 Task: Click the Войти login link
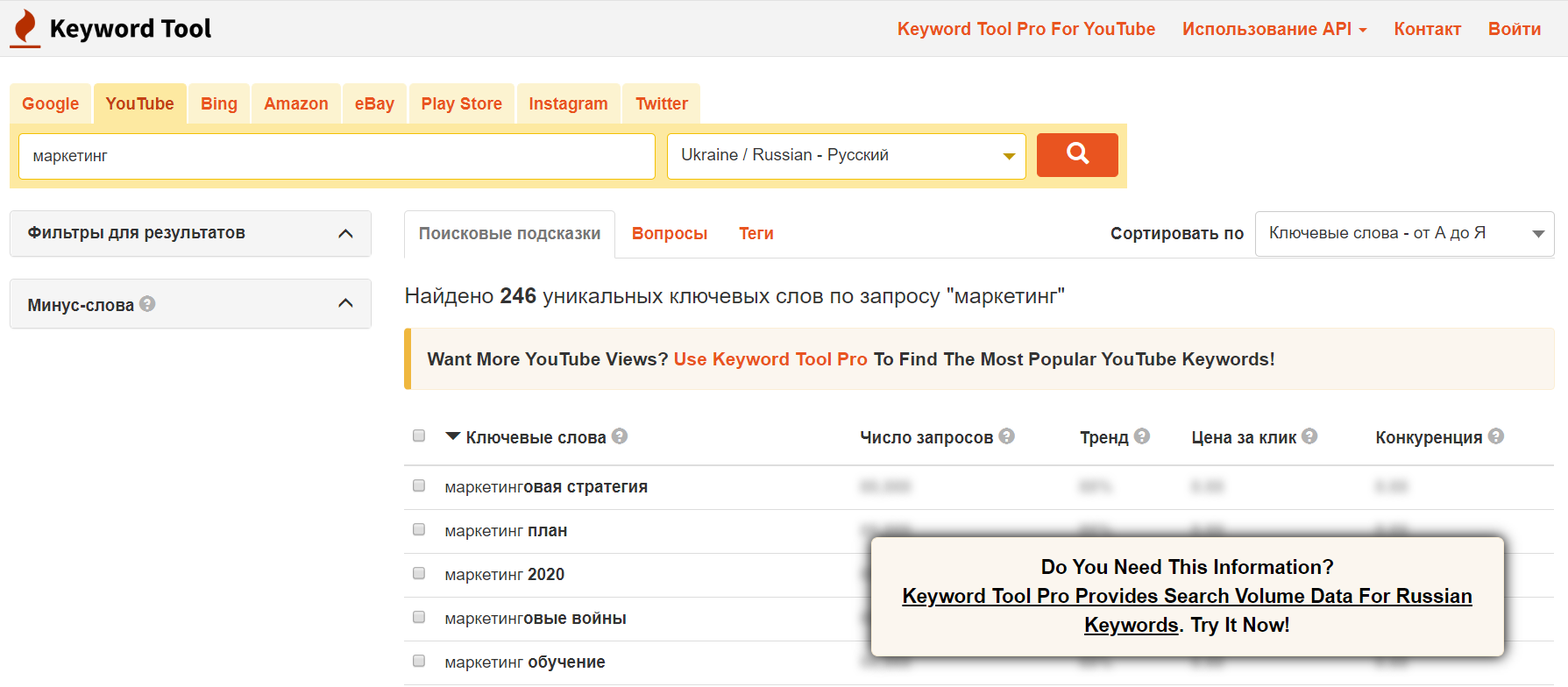coord(1514,29)
